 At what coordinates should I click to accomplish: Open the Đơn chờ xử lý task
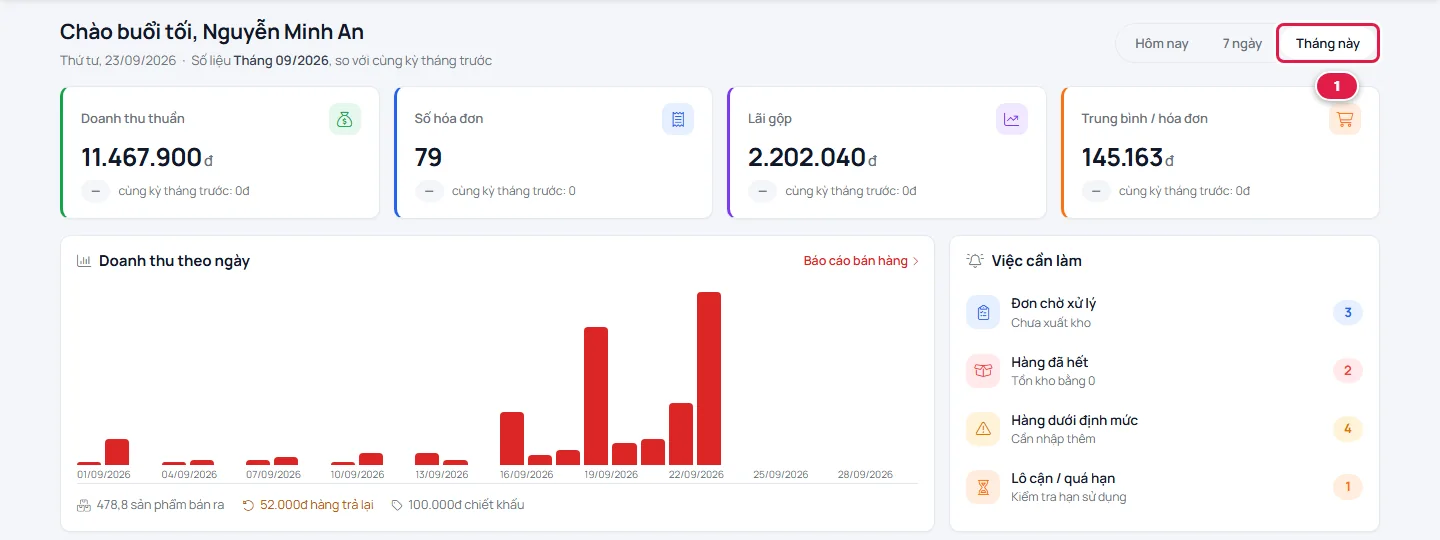pyautogui.click(x=1164, y=312)
